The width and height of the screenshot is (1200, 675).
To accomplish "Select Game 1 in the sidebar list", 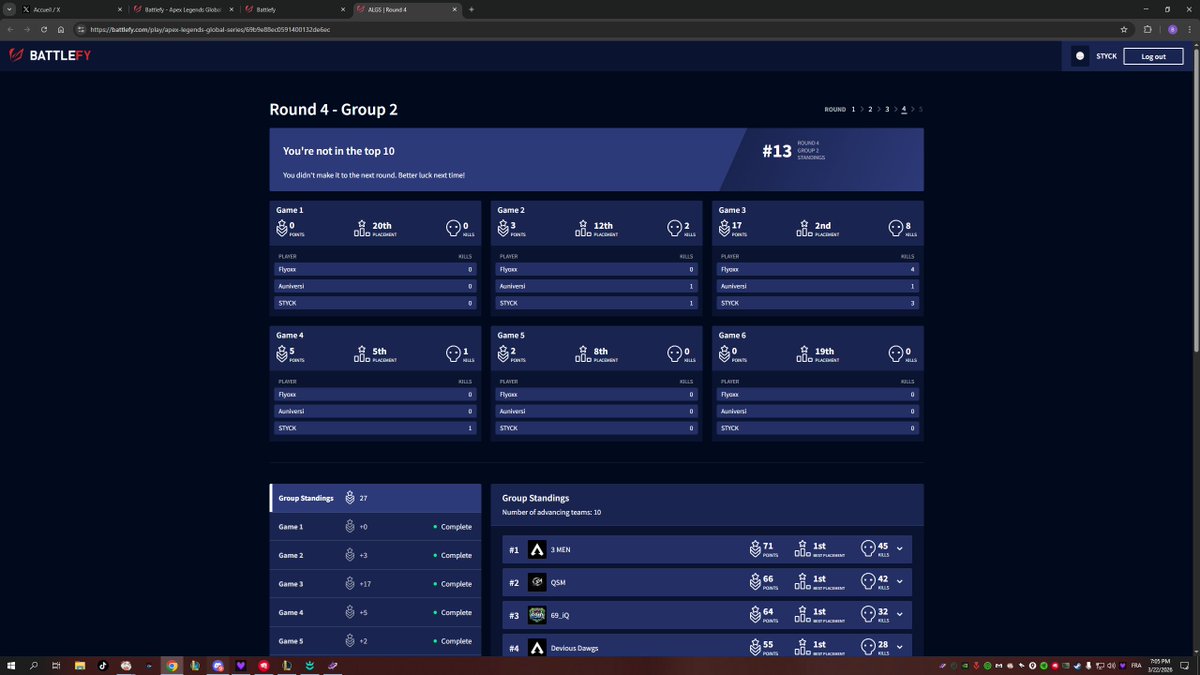I will tap(376, 527).
